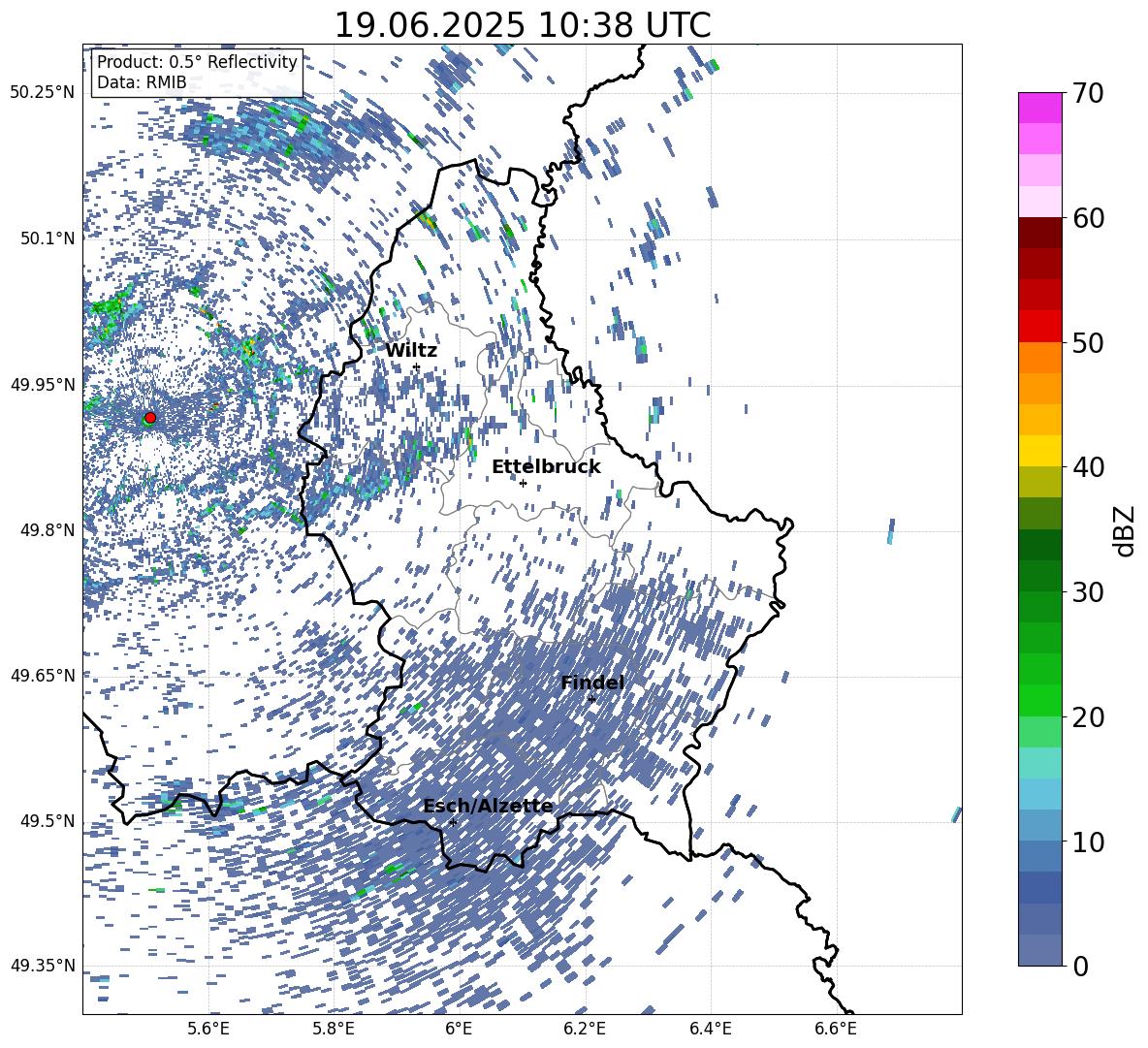The image size is (1148, 1048).
Task: Click the Esch/Alzette location cross marker
Action: [x=453, y=822]
